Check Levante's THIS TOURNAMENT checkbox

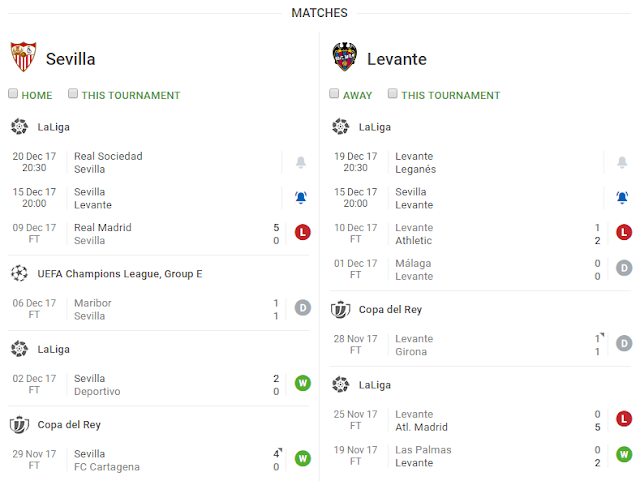point(393,94)
